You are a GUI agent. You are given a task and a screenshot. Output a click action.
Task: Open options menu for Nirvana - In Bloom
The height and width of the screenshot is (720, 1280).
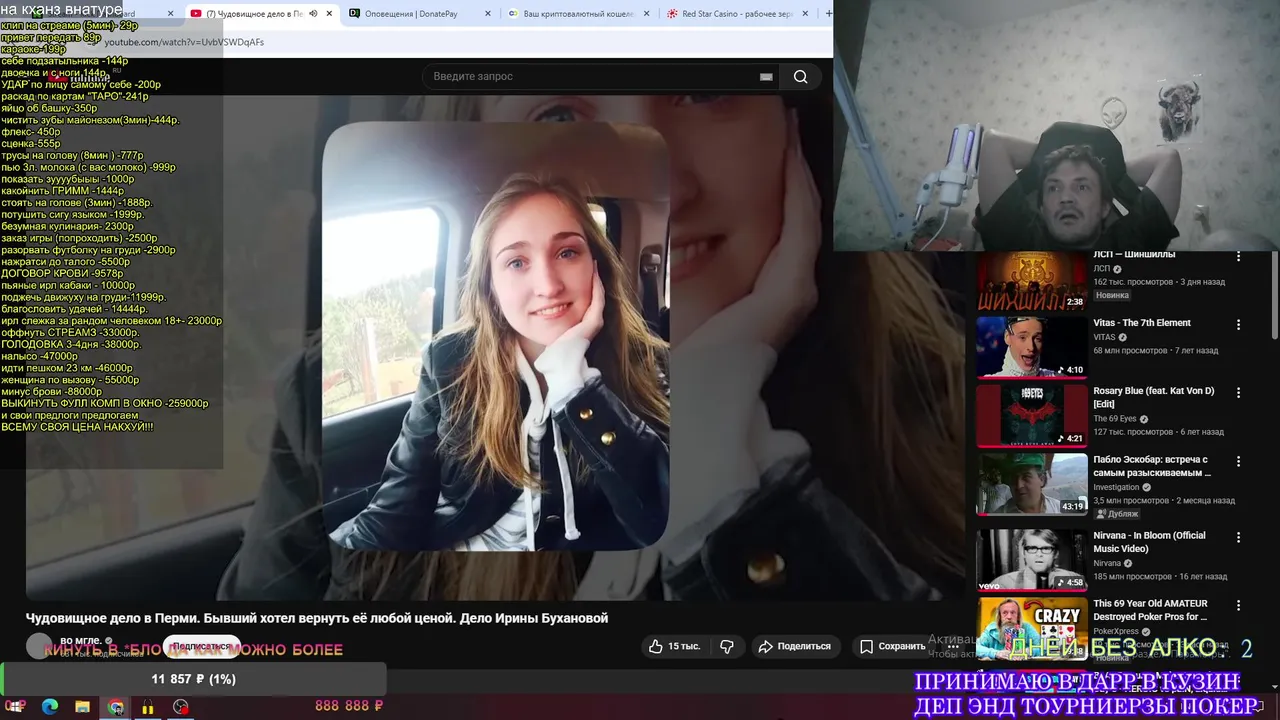click(1238, 537)
